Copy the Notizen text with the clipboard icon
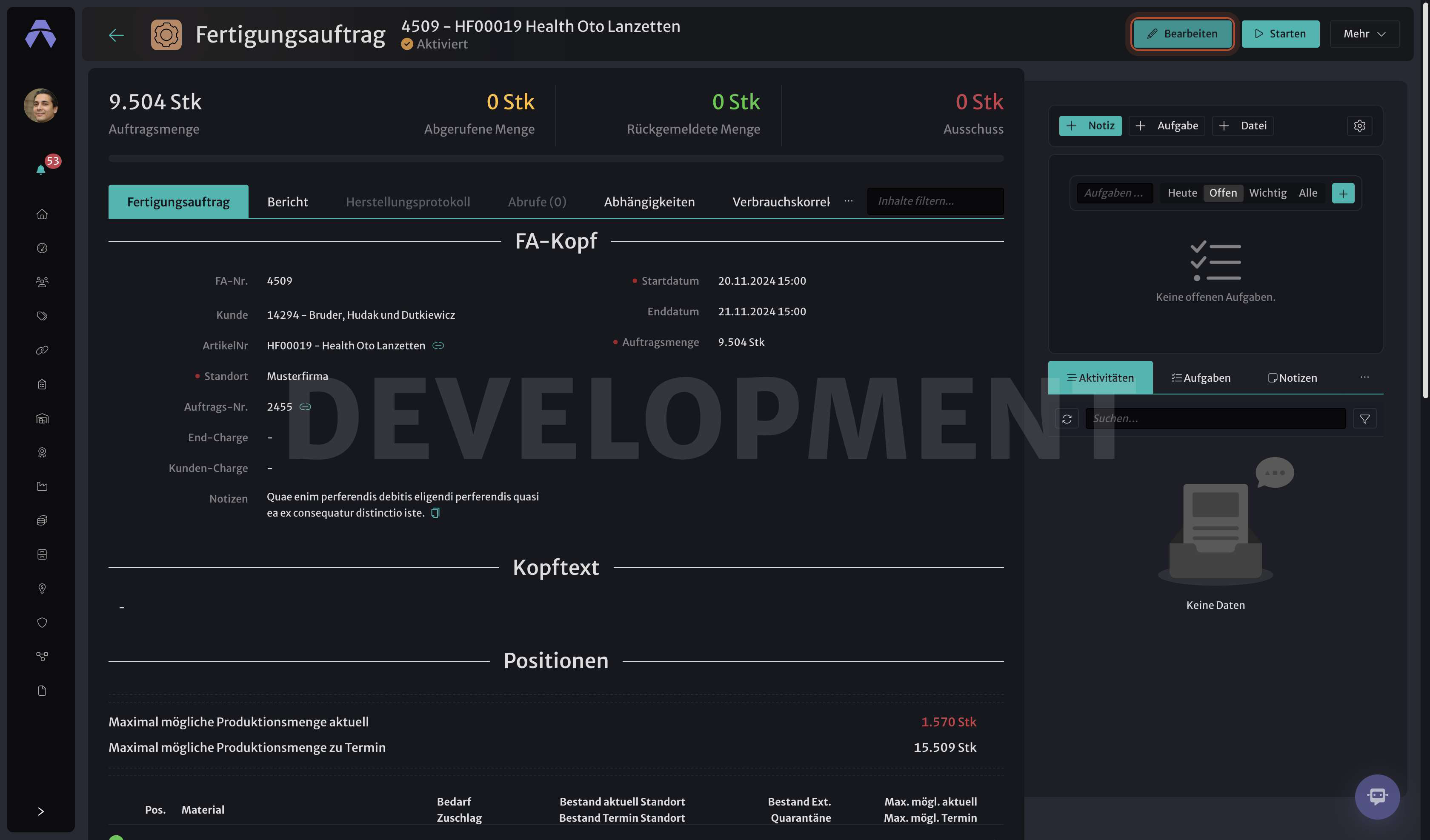This screenshot has width=1430, height=840. coord(435,513)
